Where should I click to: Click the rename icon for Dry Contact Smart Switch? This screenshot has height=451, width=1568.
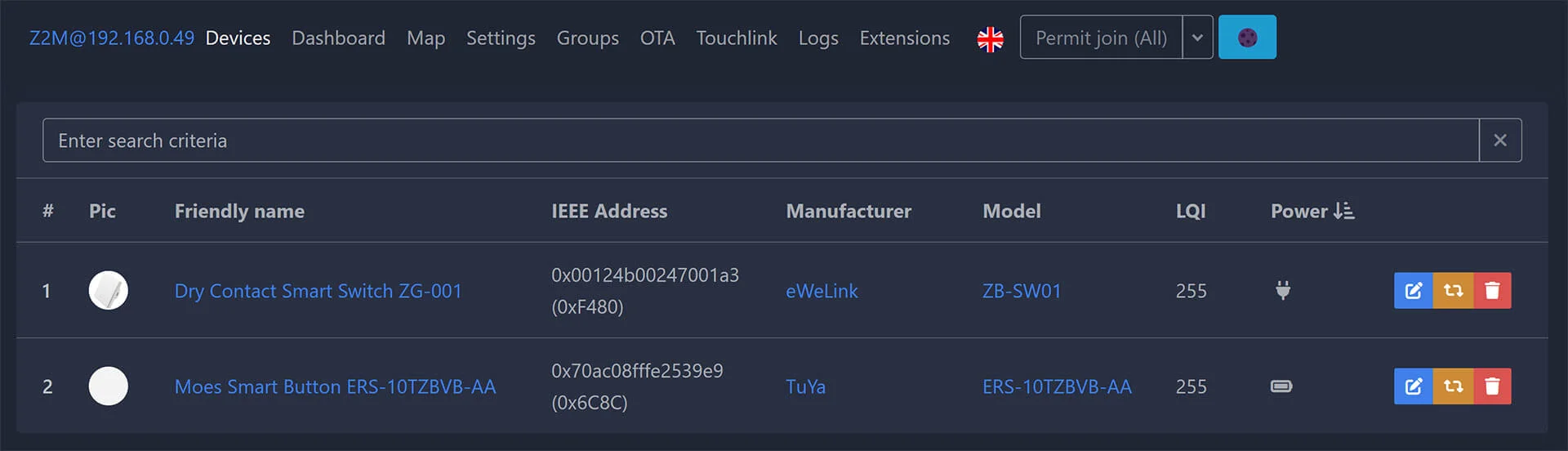click(x=1413, y=291)
